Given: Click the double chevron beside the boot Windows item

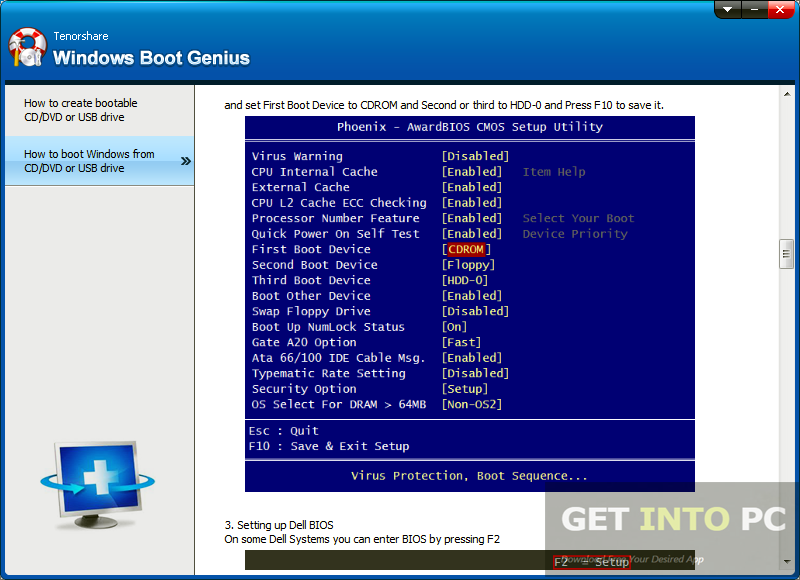Looking at the screenshot, I should (186, 161).
